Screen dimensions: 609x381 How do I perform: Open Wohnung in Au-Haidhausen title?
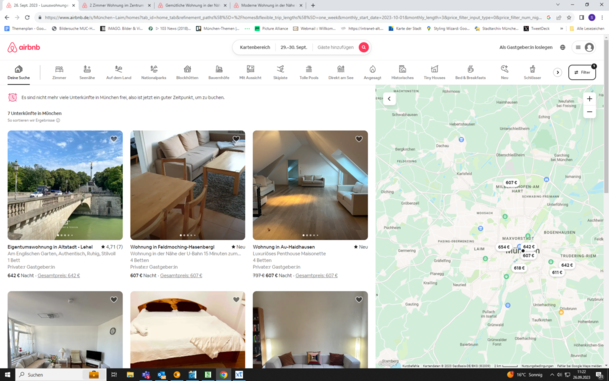(x=284, y=247)
